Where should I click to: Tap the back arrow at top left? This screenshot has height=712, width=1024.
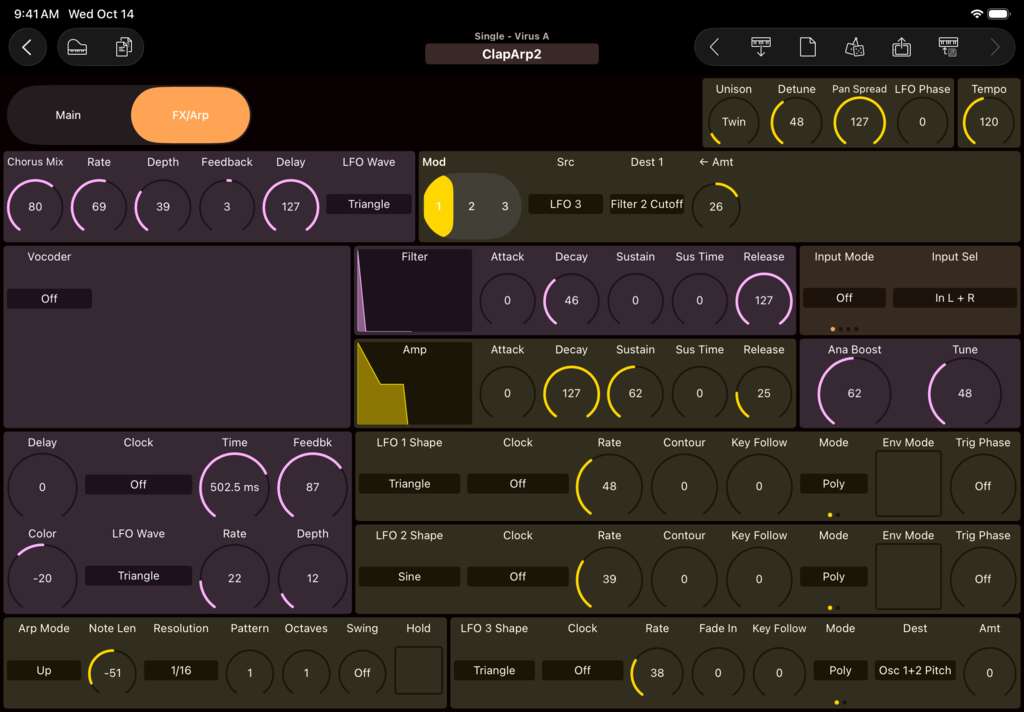click(27, 47)
